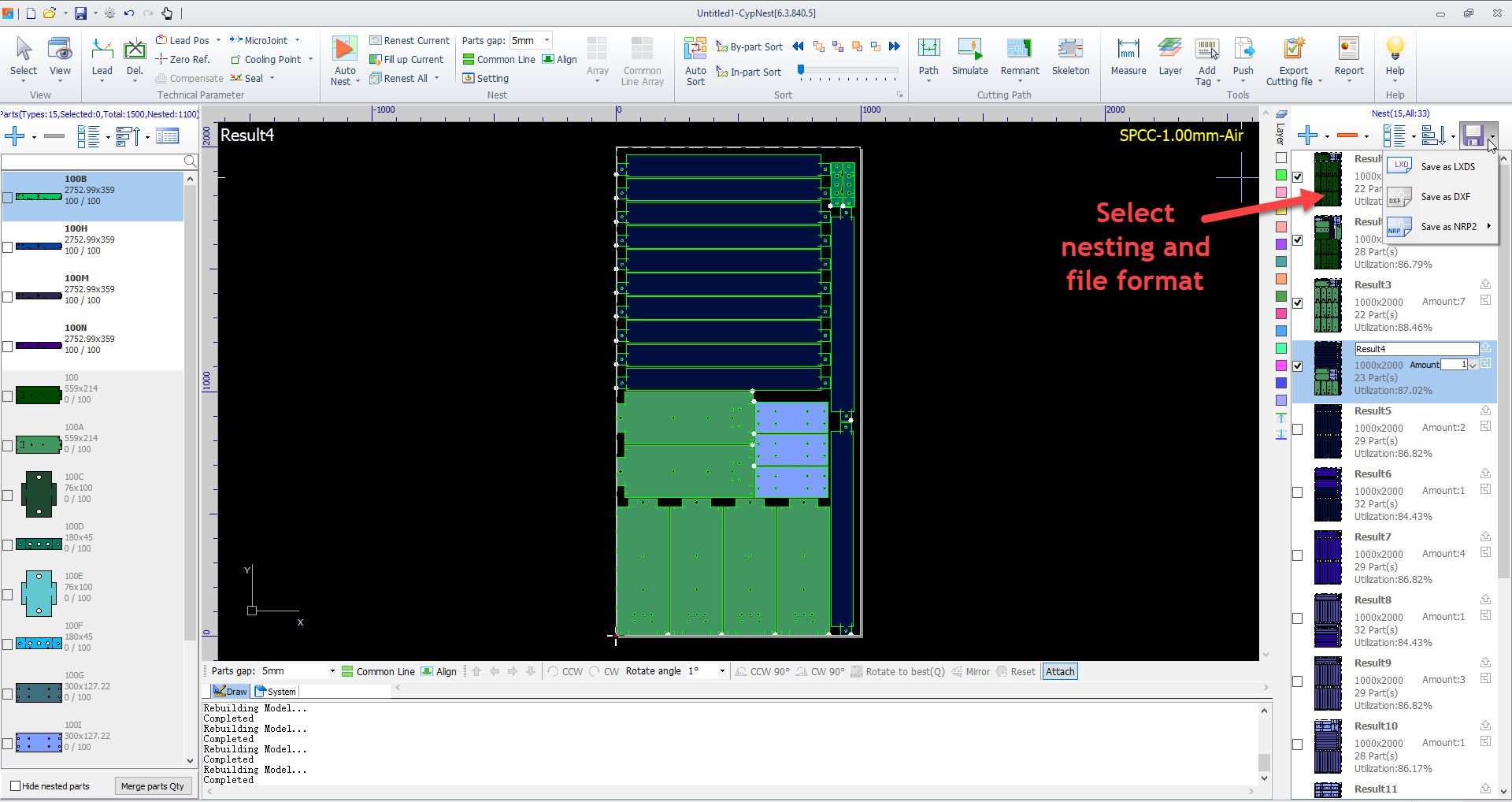Click the By-part Sort button

click(x=749, y=47)
